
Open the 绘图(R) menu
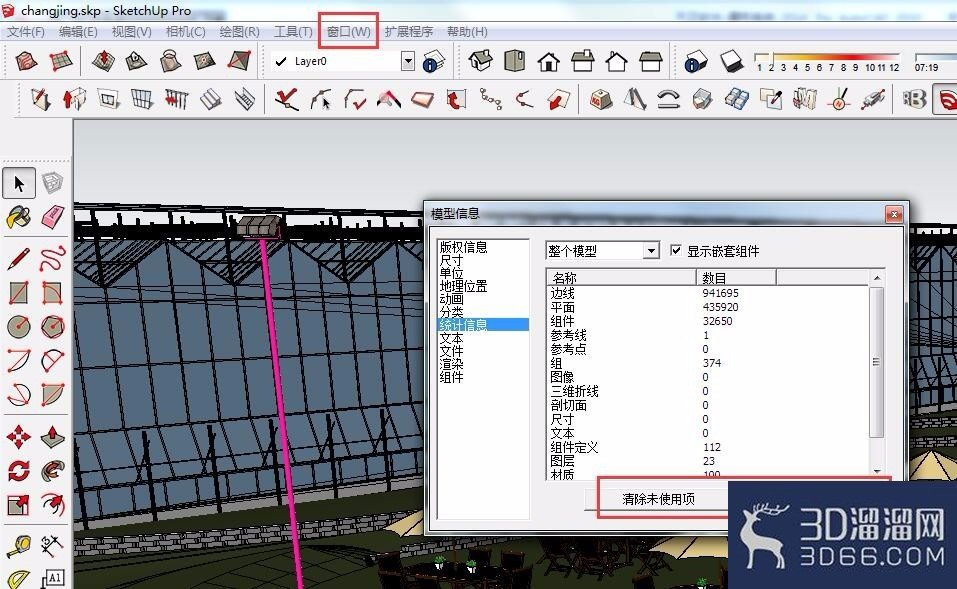[239, 32]
